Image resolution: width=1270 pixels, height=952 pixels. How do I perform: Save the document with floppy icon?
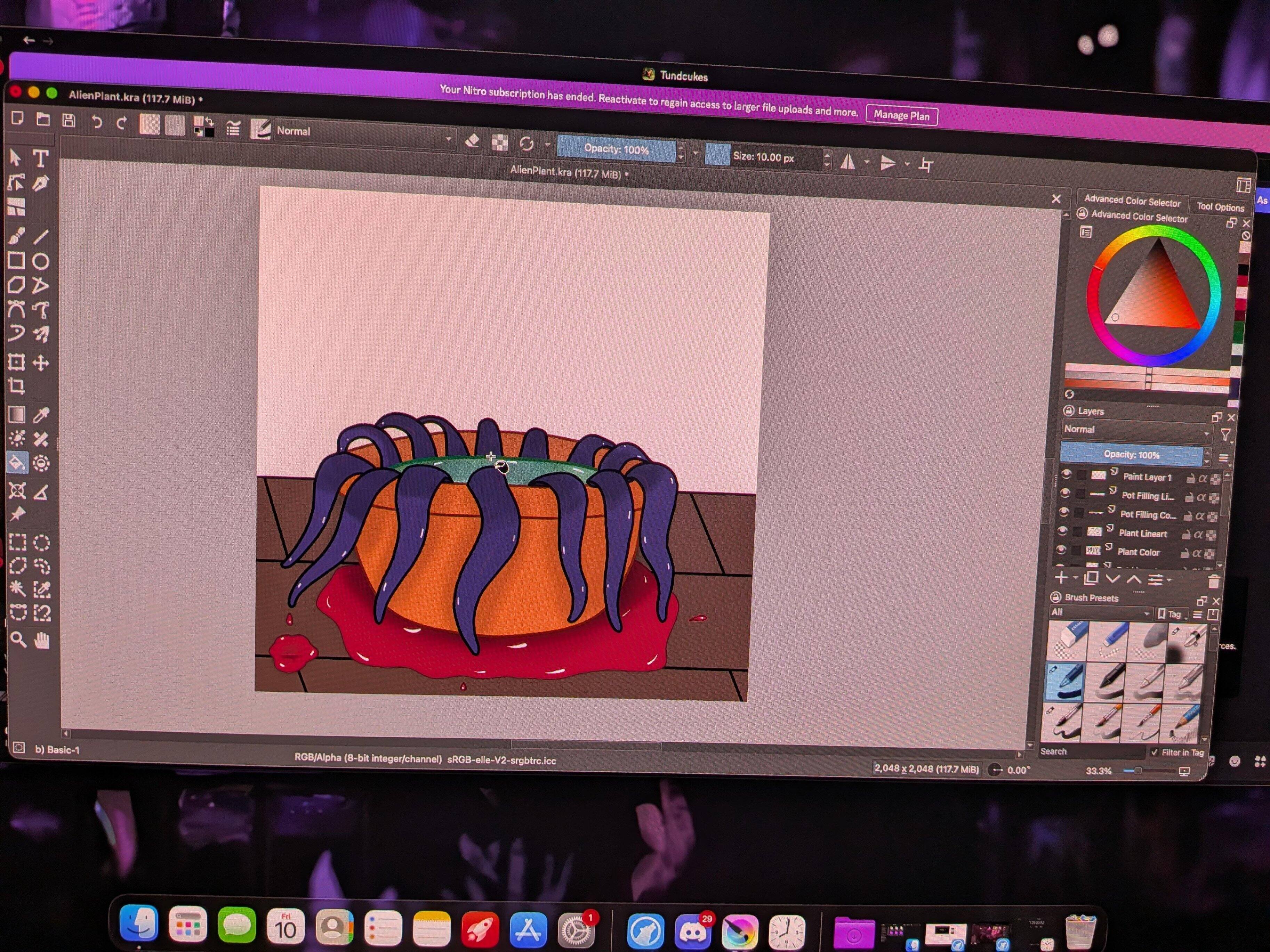pos(69,121)
